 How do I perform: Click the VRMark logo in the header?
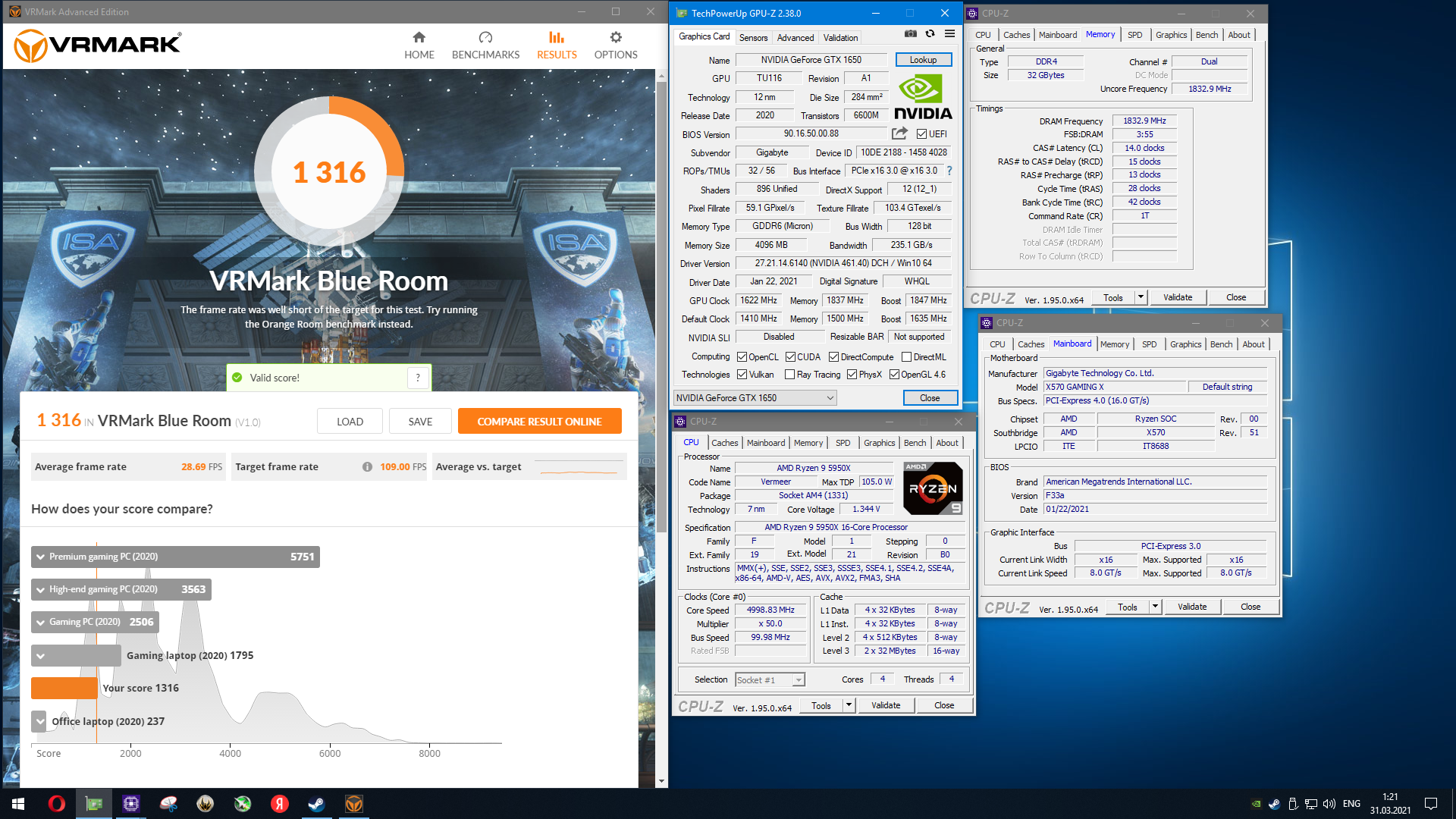click(98, 45)
